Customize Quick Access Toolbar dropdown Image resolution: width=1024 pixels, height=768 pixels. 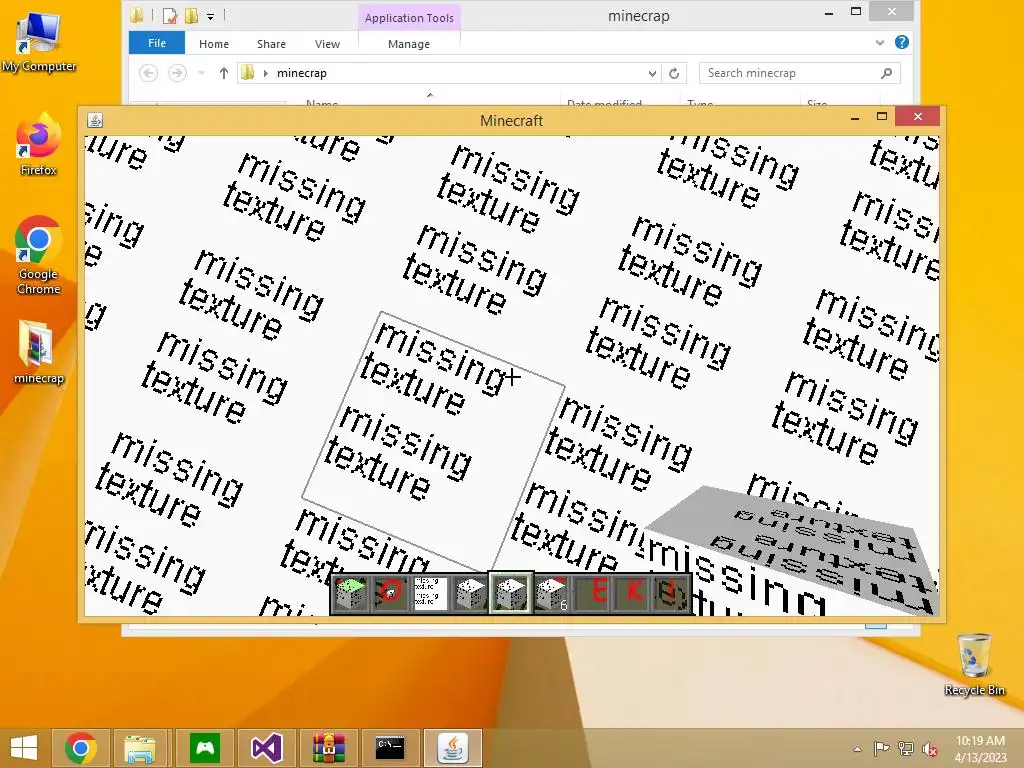pos(210,16)
